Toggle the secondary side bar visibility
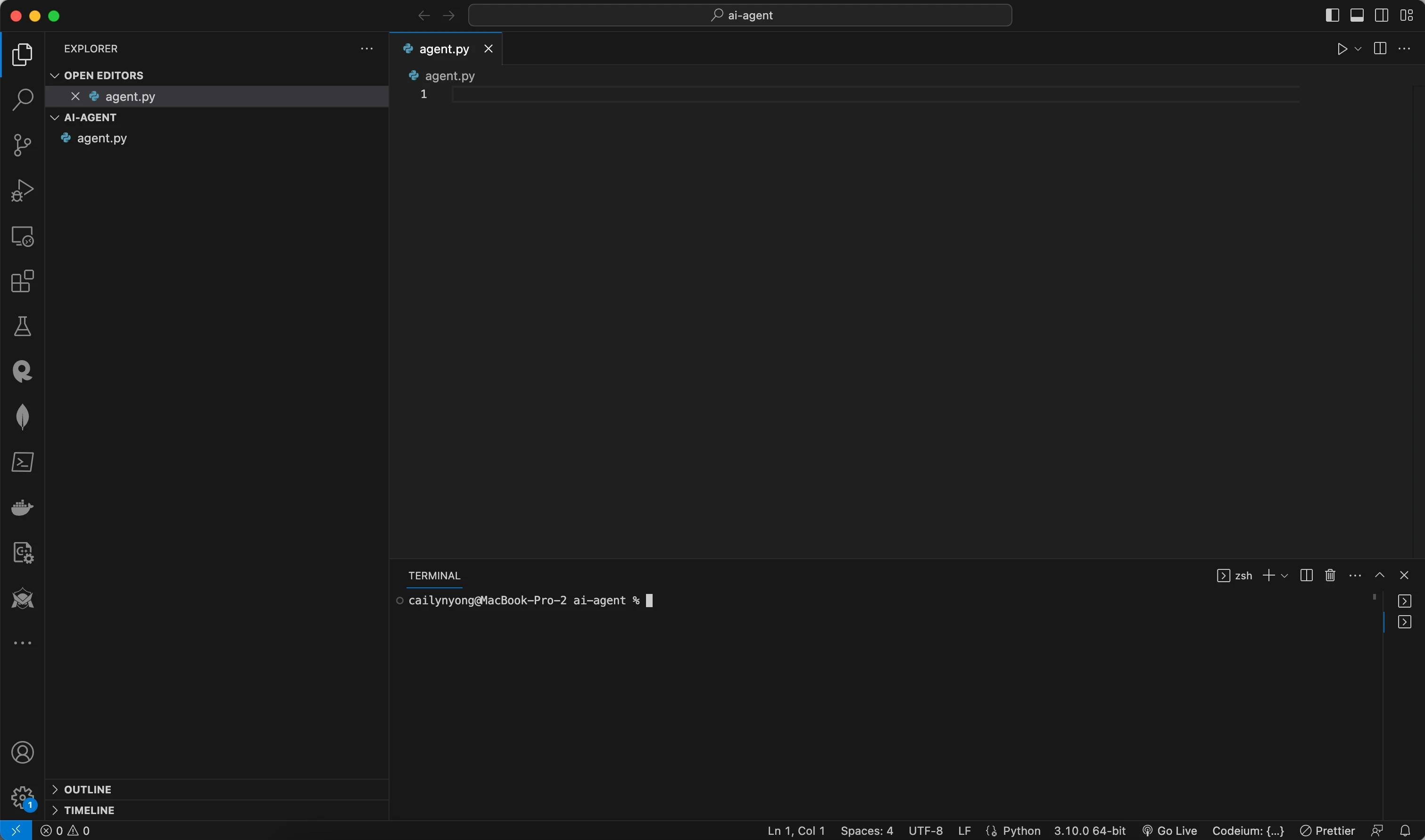 (x=1381, y=15)
